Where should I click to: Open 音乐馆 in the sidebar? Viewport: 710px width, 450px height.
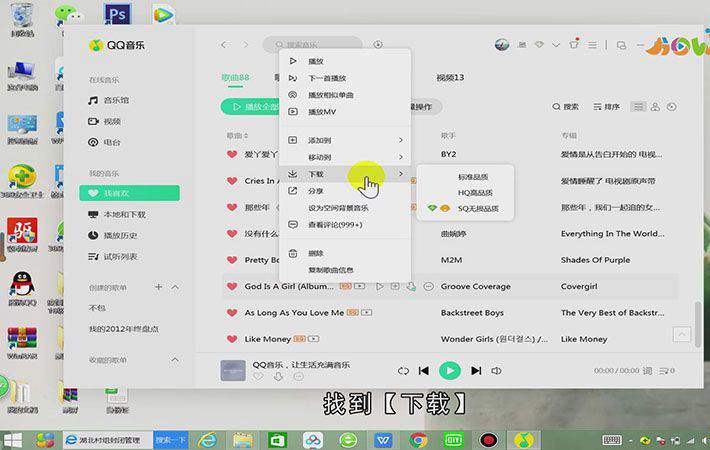tap(116, 100)
